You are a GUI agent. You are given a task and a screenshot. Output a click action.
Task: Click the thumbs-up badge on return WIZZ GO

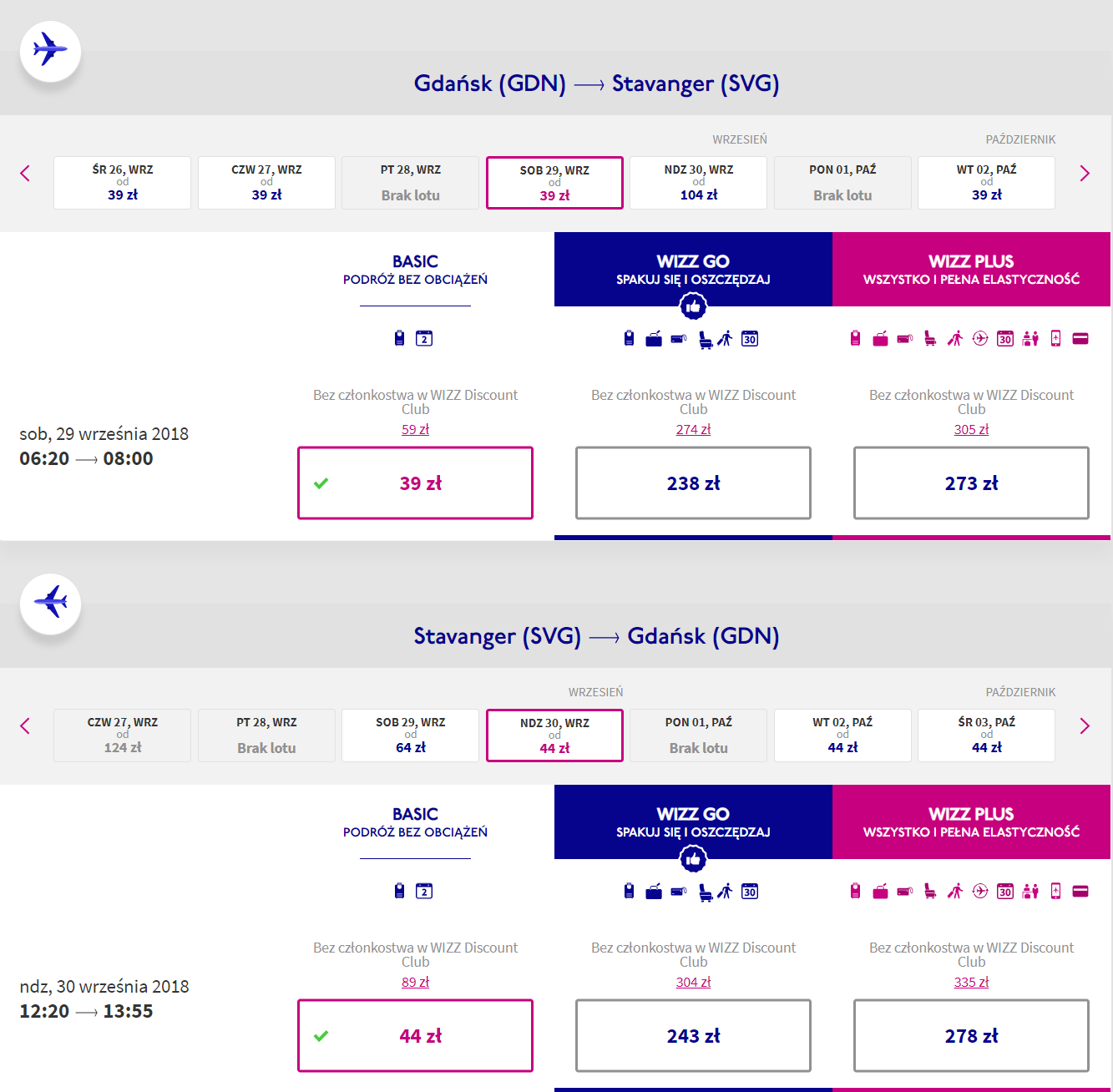[x=693, y=859]
